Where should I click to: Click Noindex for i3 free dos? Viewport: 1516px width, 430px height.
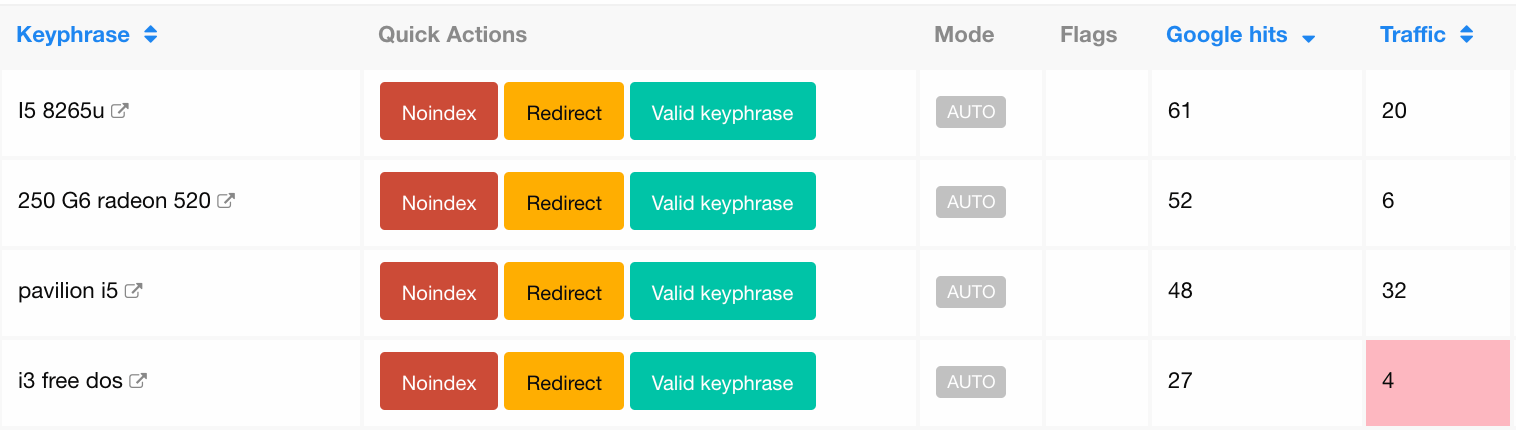click(x=439, y=381)
